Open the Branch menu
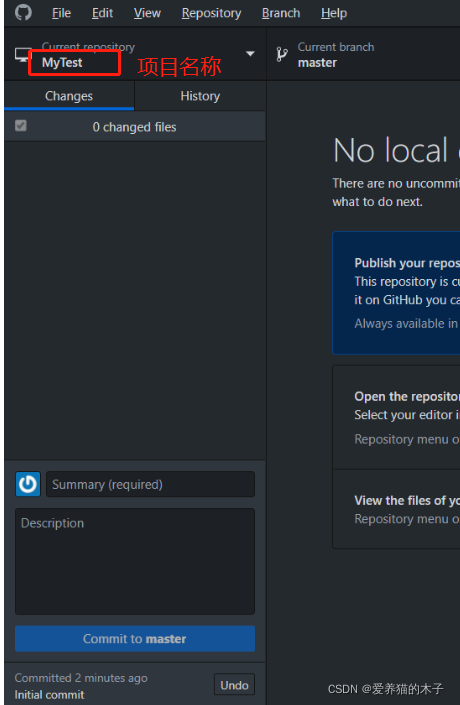Image resolution: width=460 pixels, height=705 pixels. point(281,13)
